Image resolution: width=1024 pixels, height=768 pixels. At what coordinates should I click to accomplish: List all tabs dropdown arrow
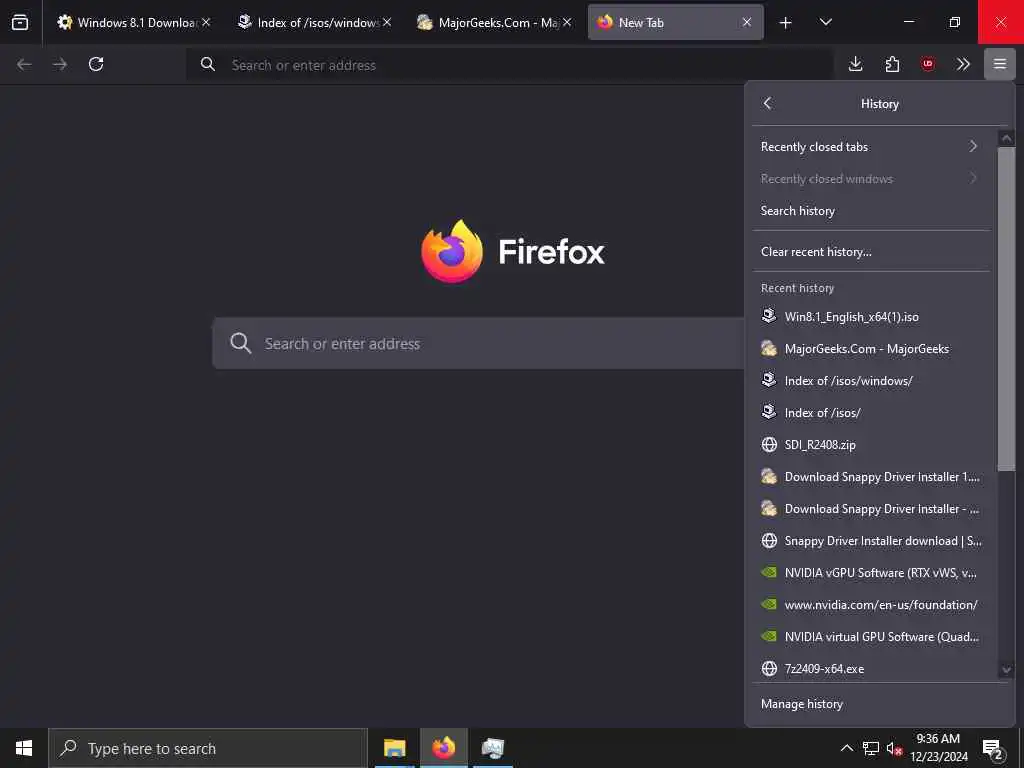[x=825, y=22]
